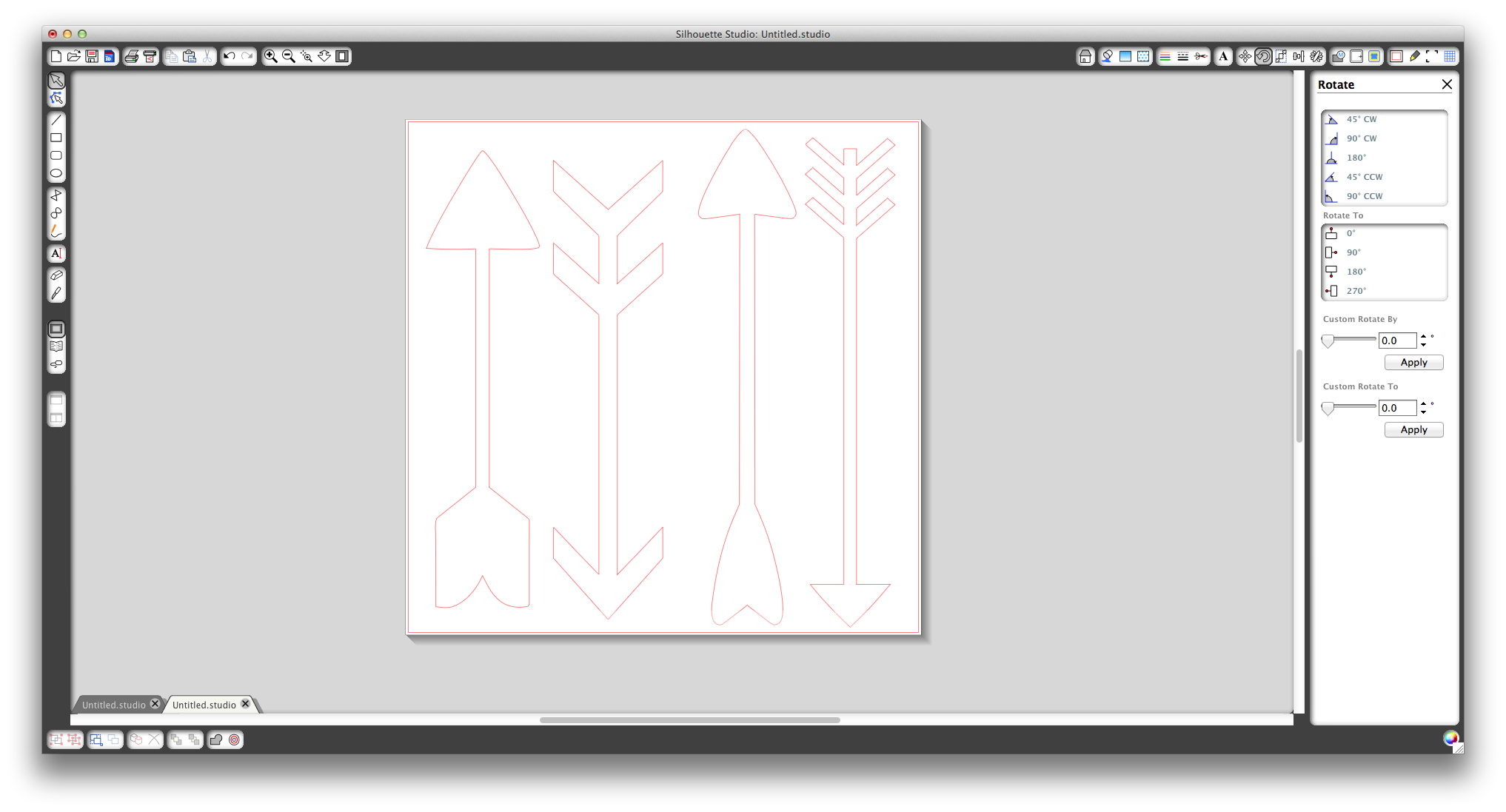Click Apply under Custom Rotate By
The width and height of the screenshot is (1506, 812).
[1413, 363]
